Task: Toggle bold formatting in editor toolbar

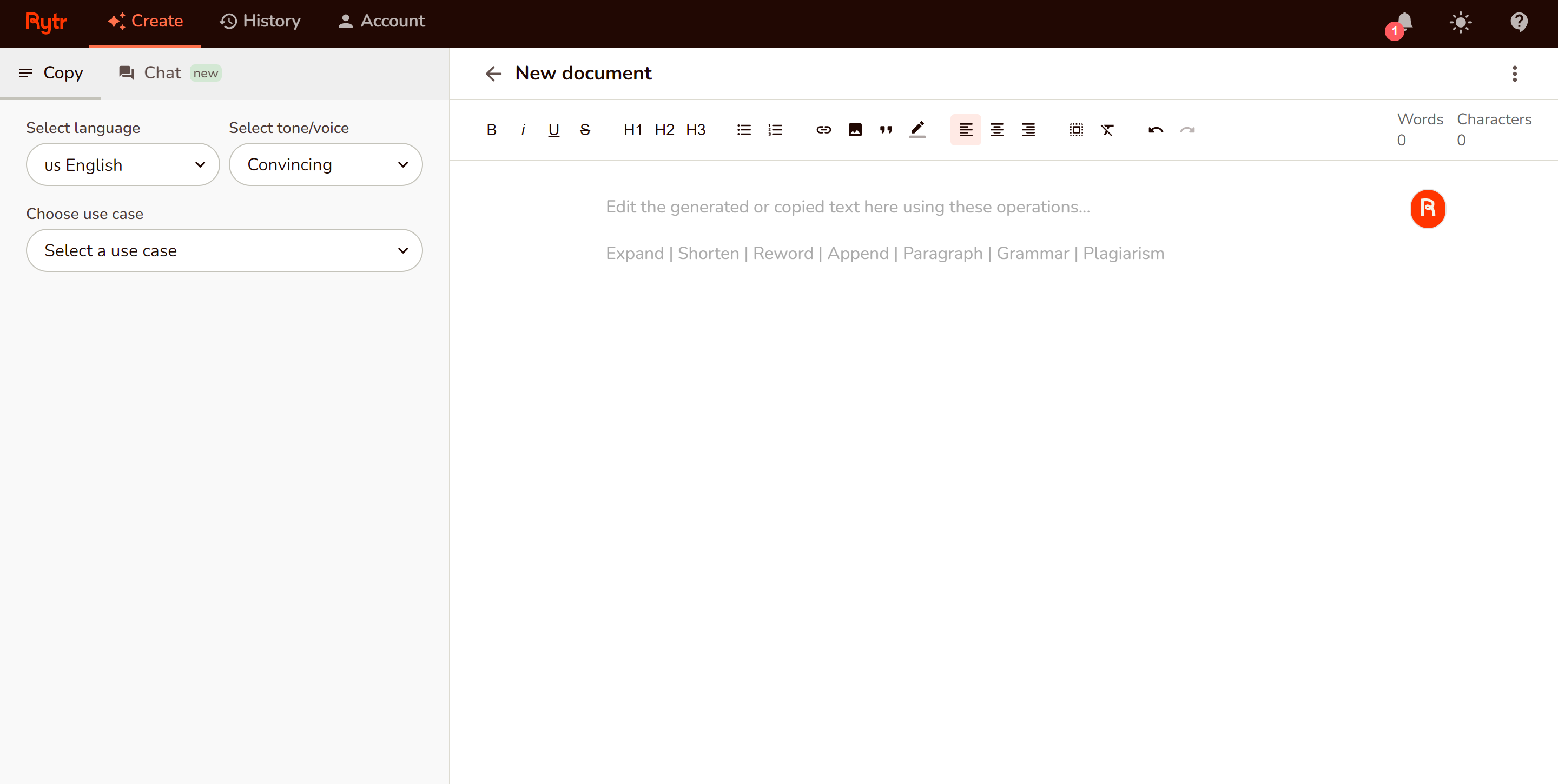Action: point(491,130)
